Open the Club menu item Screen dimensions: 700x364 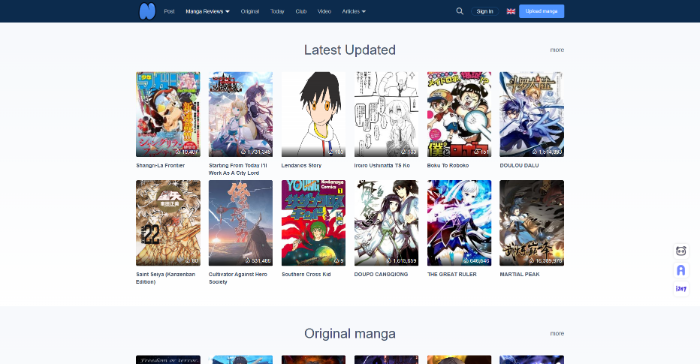coord(301,11)
